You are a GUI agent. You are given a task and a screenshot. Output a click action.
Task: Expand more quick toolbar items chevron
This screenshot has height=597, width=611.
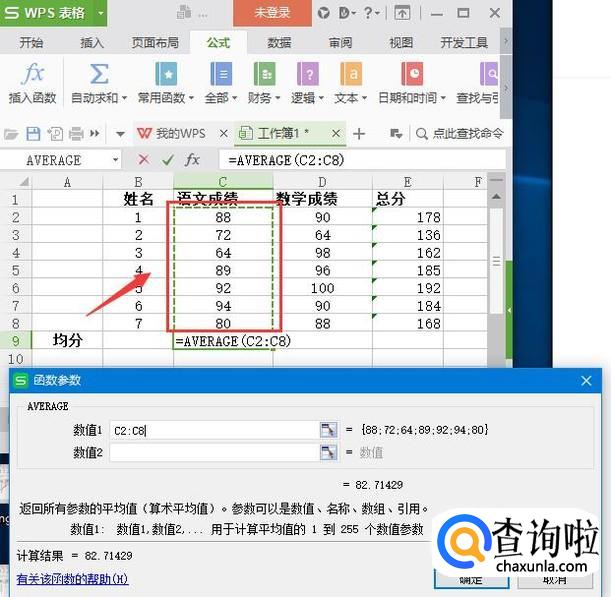click(x=94, y=134)
